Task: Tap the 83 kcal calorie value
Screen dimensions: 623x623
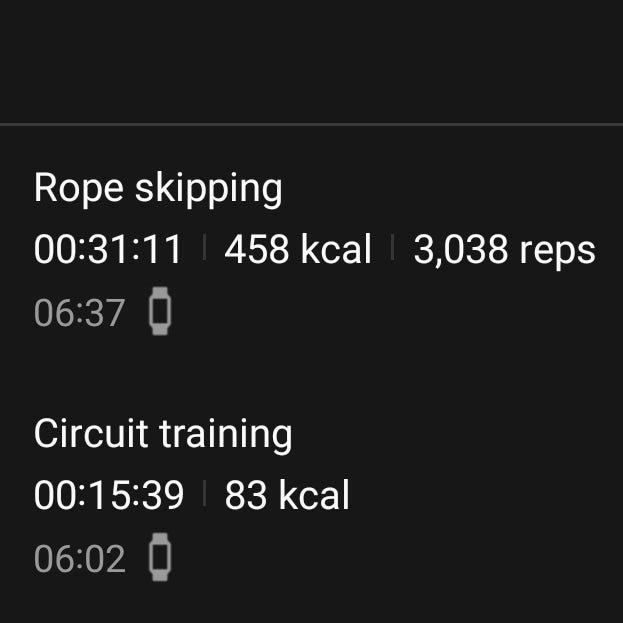Action: pyautogui.click(x=287, y=496)
